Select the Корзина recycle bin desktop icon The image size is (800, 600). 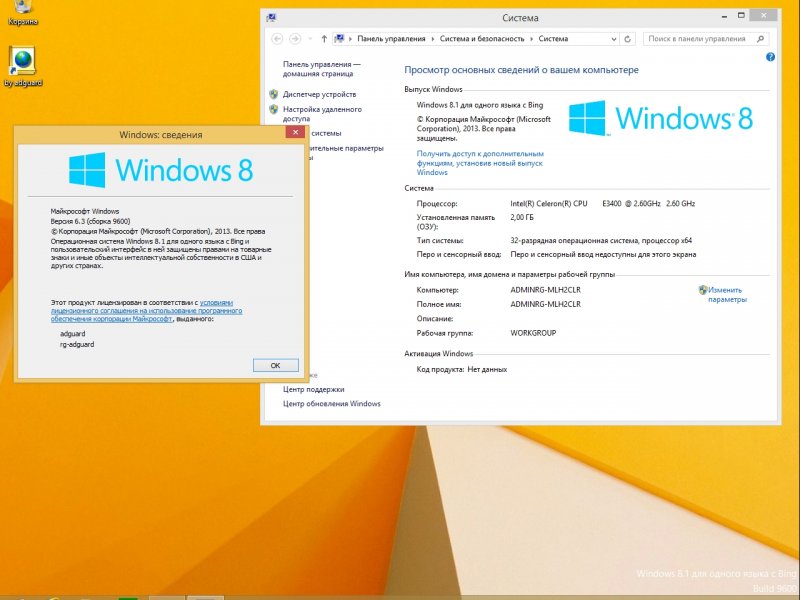[22, 10]
